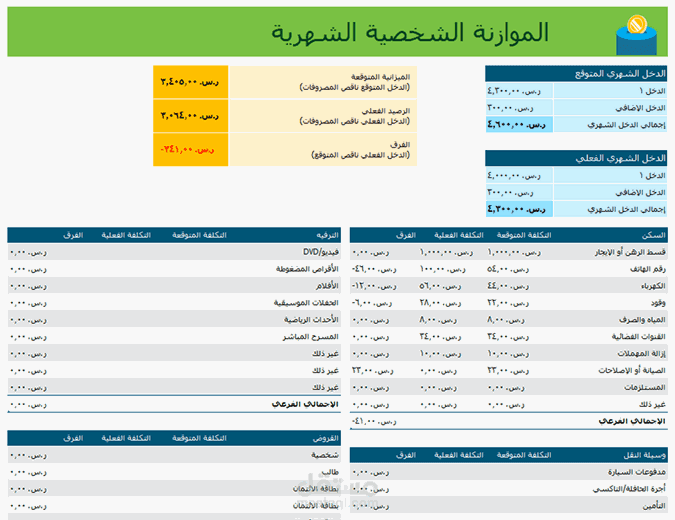Select the 'مدفوعات السيارة' row label
Viewport: 675px width, 520px height.
coord(637,472)
